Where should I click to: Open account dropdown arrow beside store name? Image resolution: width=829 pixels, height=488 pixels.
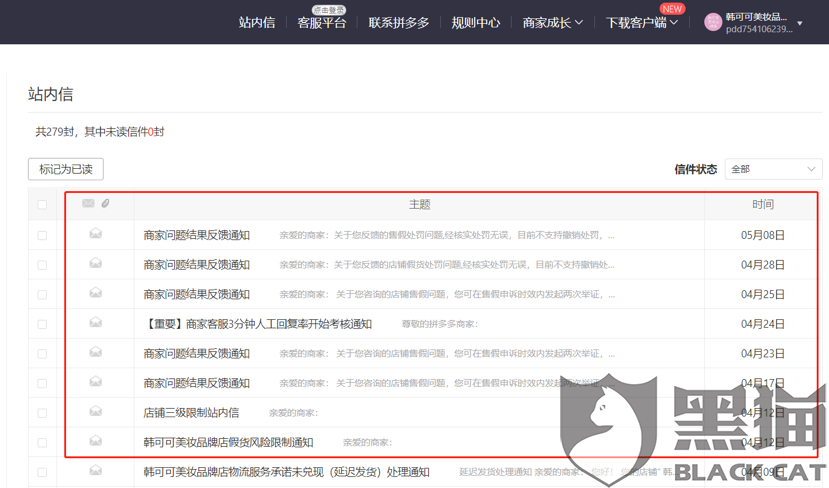[800, 23]
